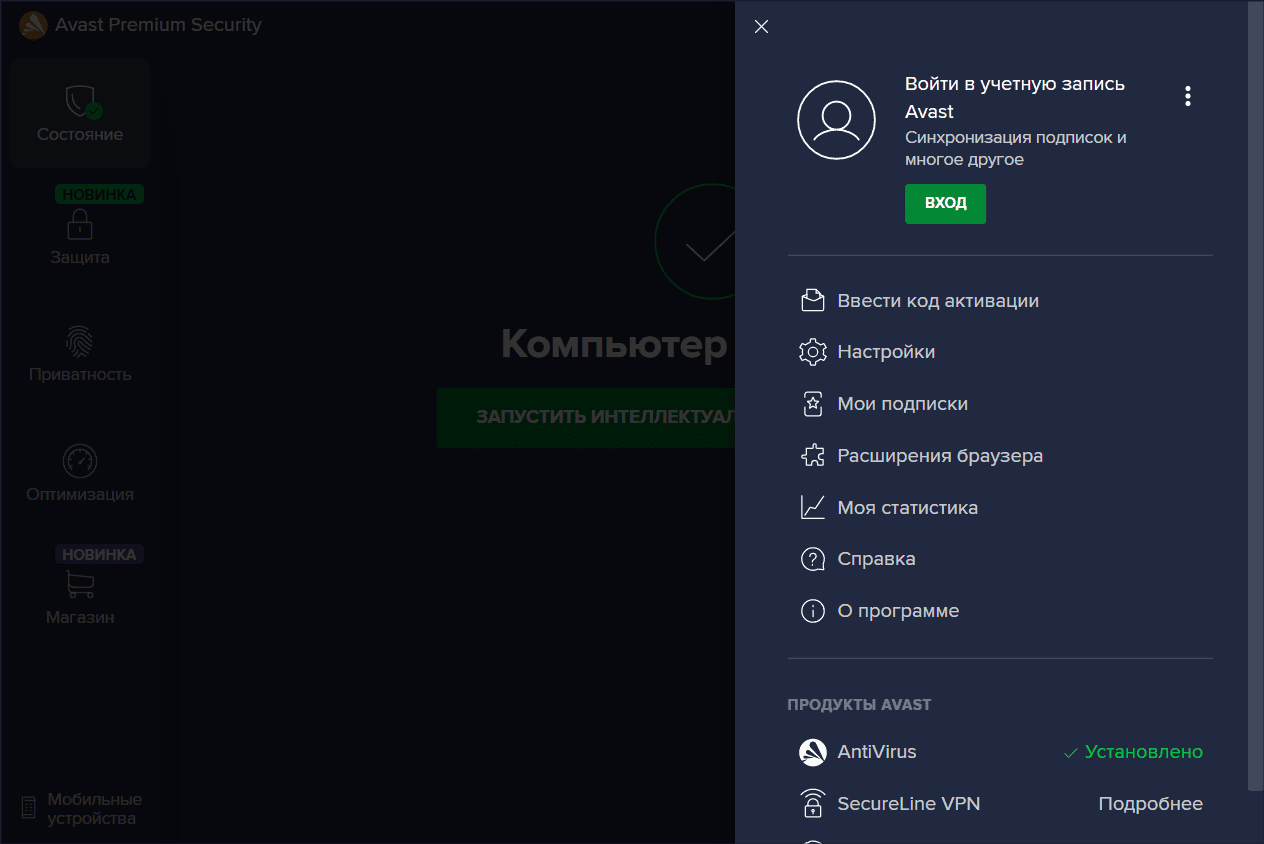This screenshot has height=844, width=1264.
Task: Click Подробнее link for SecureLine VPN
Action: (x=1150, y=804)
